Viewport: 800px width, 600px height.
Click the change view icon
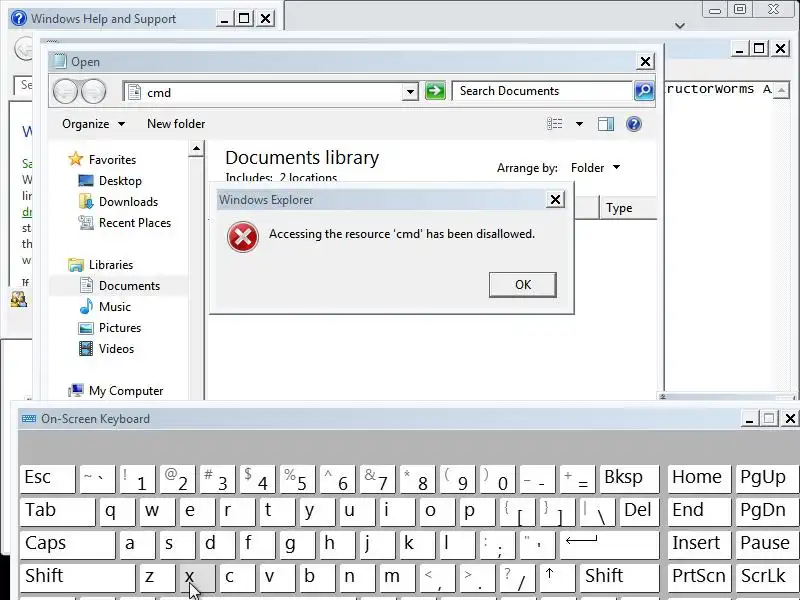tap(555, 124)
